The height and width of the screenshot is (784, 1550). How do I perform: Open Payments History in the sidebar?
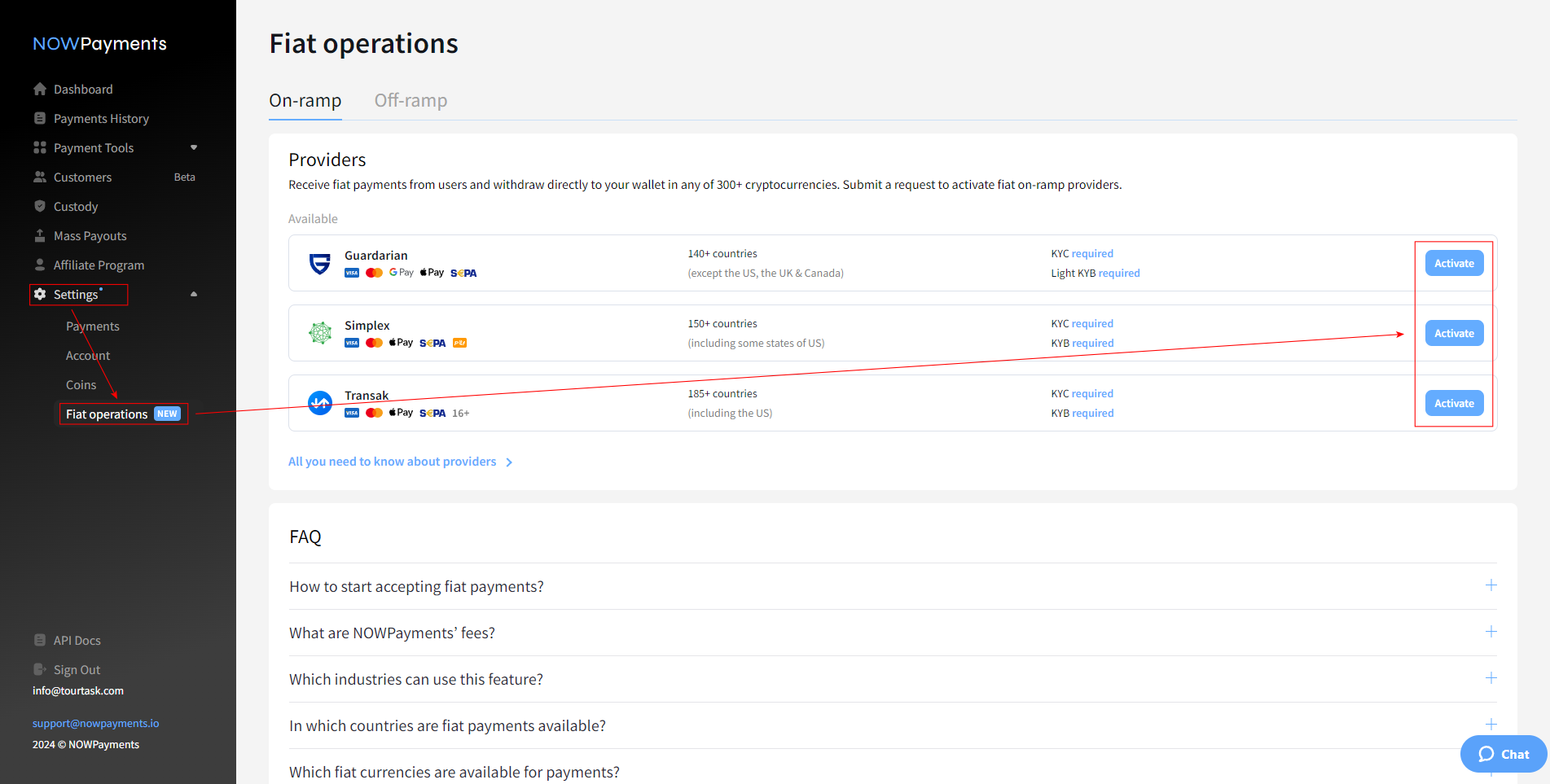pyautogui.click(x=101, y=118)
